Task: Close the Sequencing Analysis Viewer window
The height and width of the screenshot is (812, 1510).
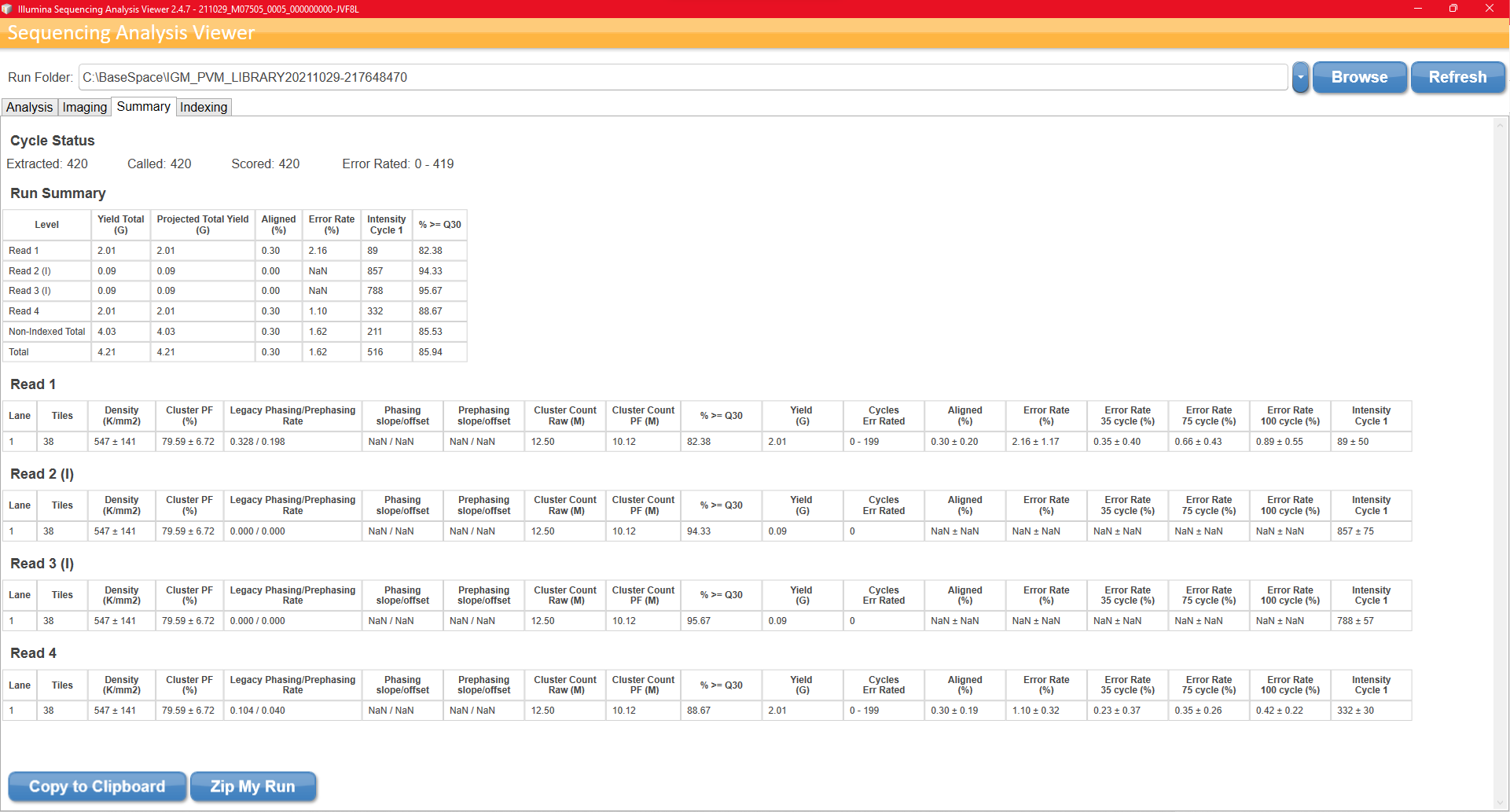Action: (1490, 9)
